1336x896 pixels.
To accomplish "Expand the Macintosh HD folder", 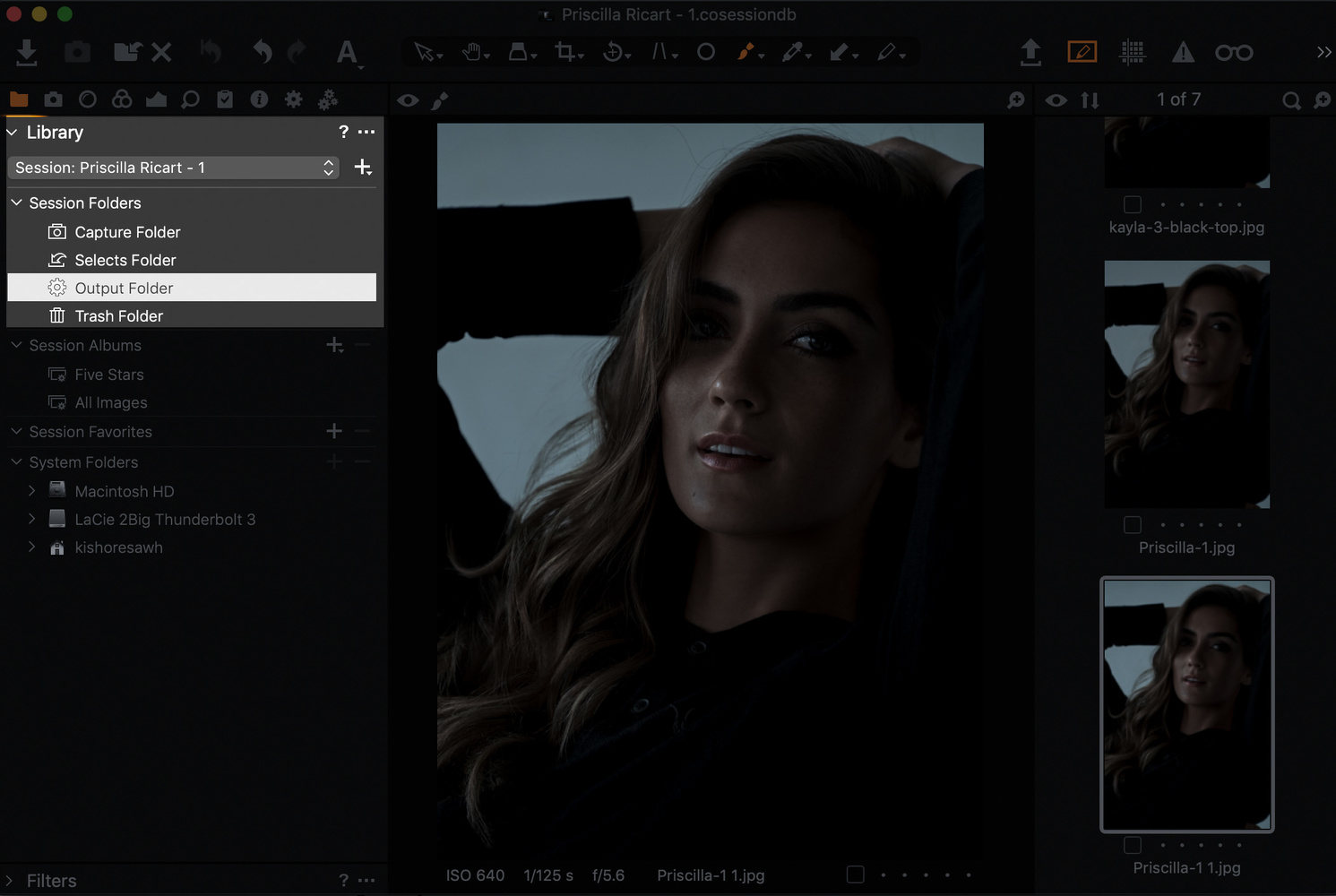I will (32, 491).
